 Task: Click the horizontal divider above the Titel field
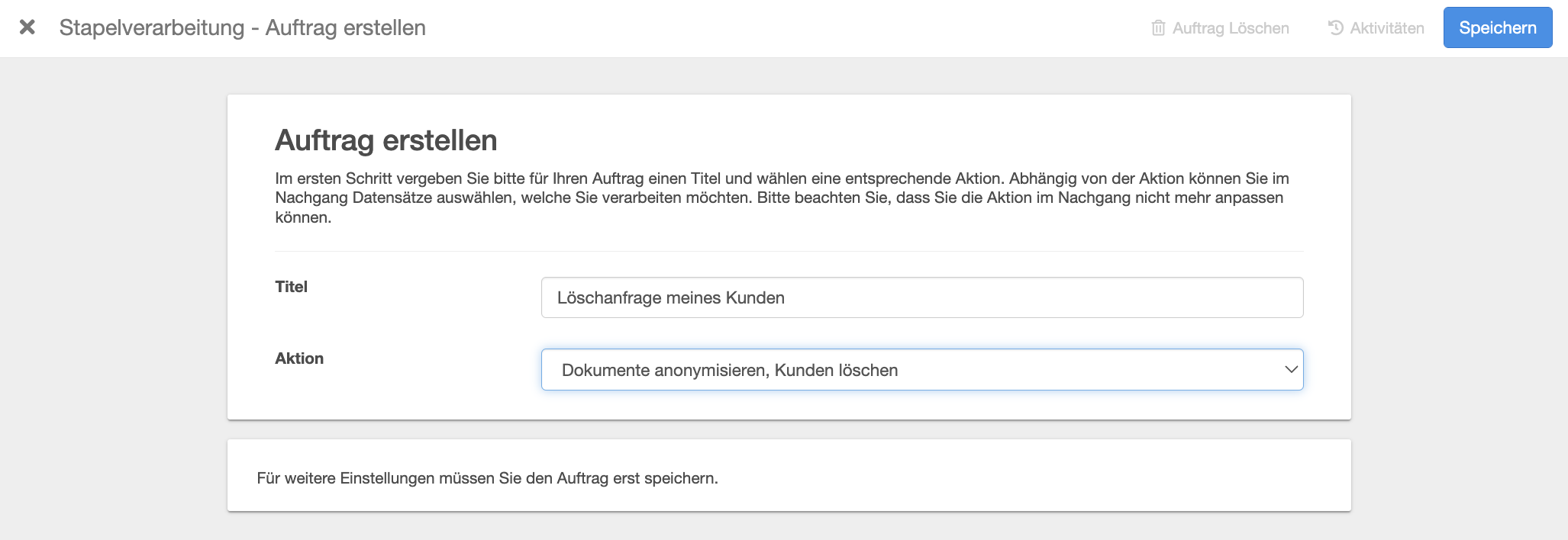pos(789,252)
